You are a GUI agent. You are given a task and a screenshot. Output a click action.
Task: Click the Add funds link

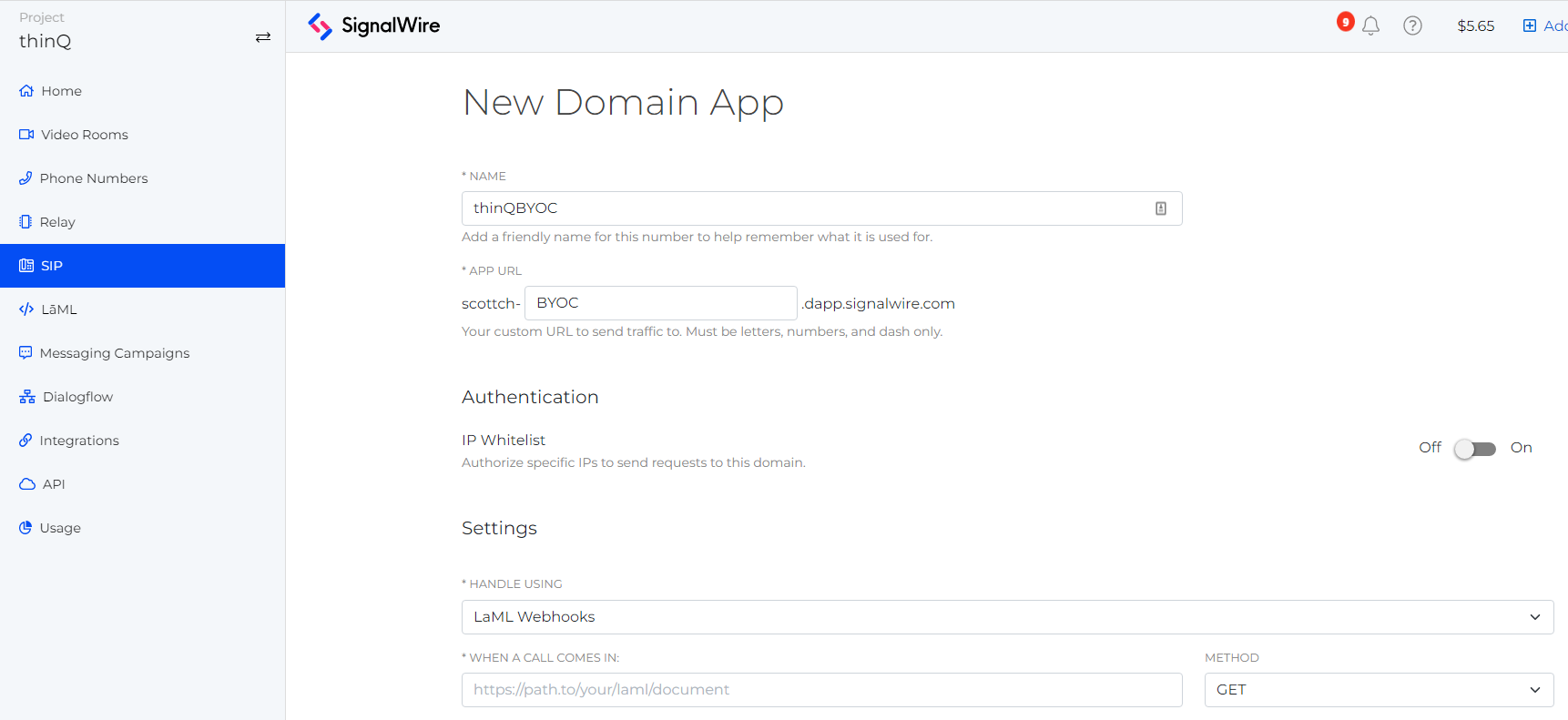click(x=1546, y=26)
